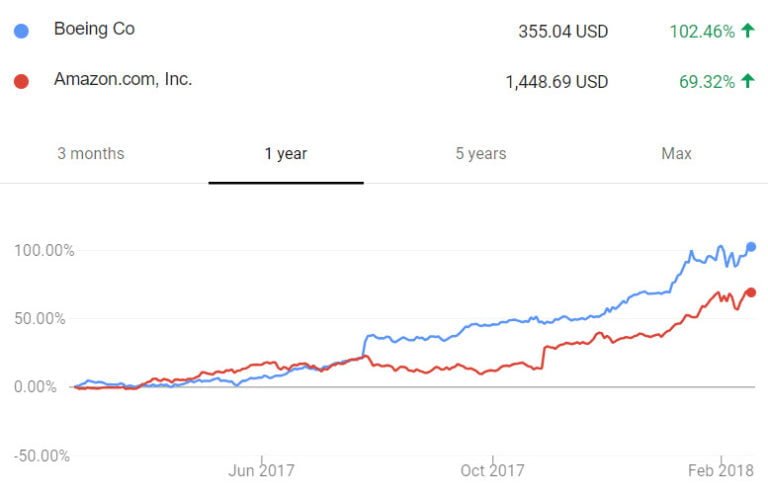Image resolution: width=768 pixels, height=497 pixels.
Task: Click the blue endpoint marker on chart
Action: pos(752,247)
